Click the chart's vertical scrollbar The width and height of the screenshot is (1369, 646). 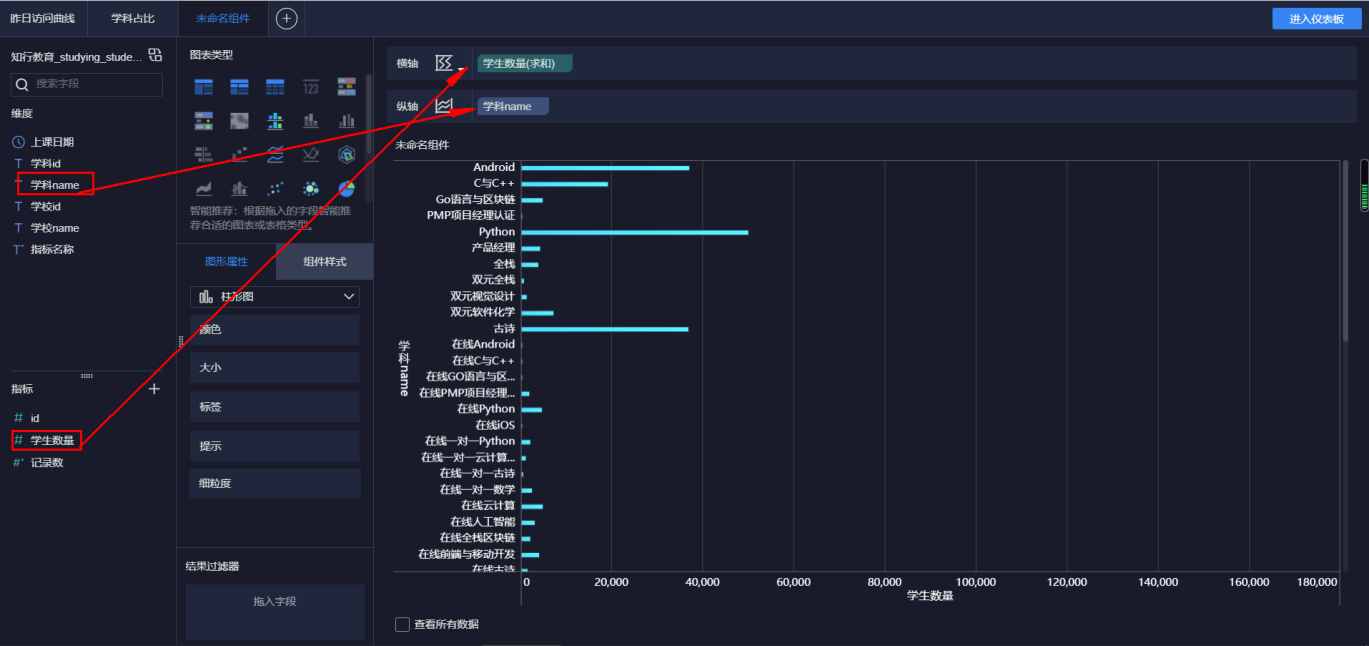(x=1345, y=252)
